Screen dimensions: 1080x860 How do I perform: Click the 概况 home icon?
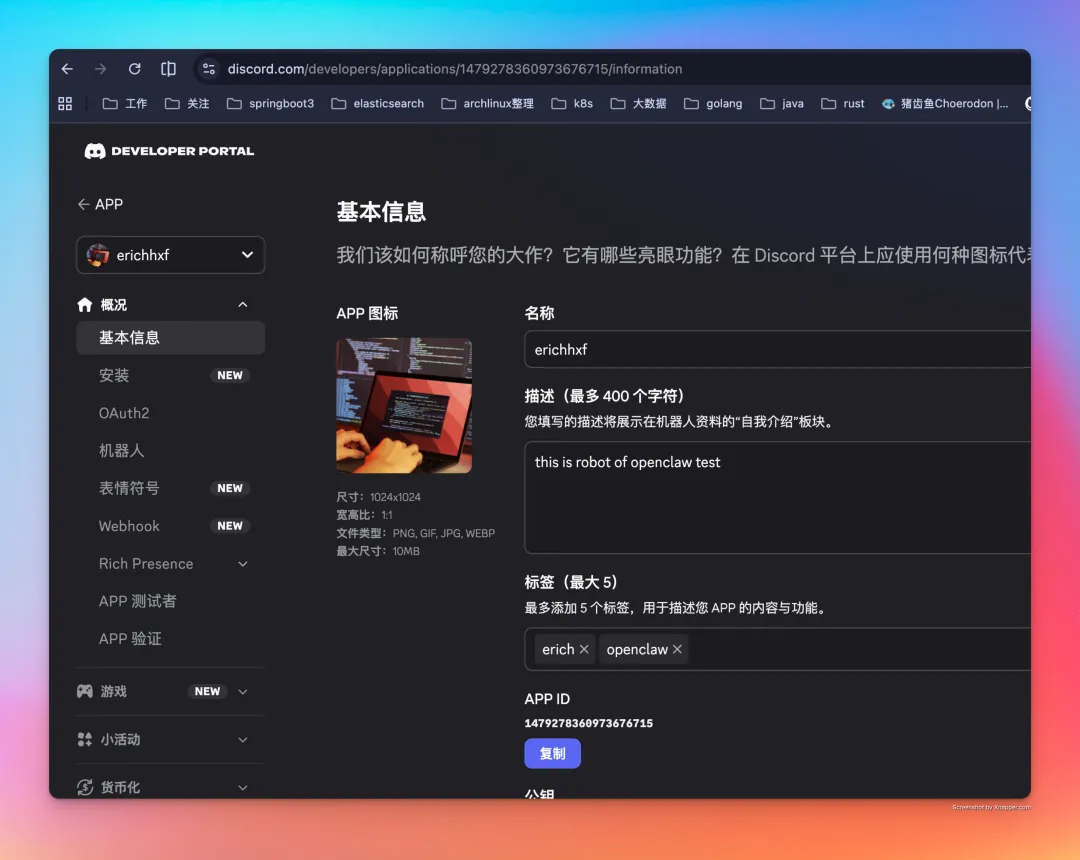(x=85, y=304)
